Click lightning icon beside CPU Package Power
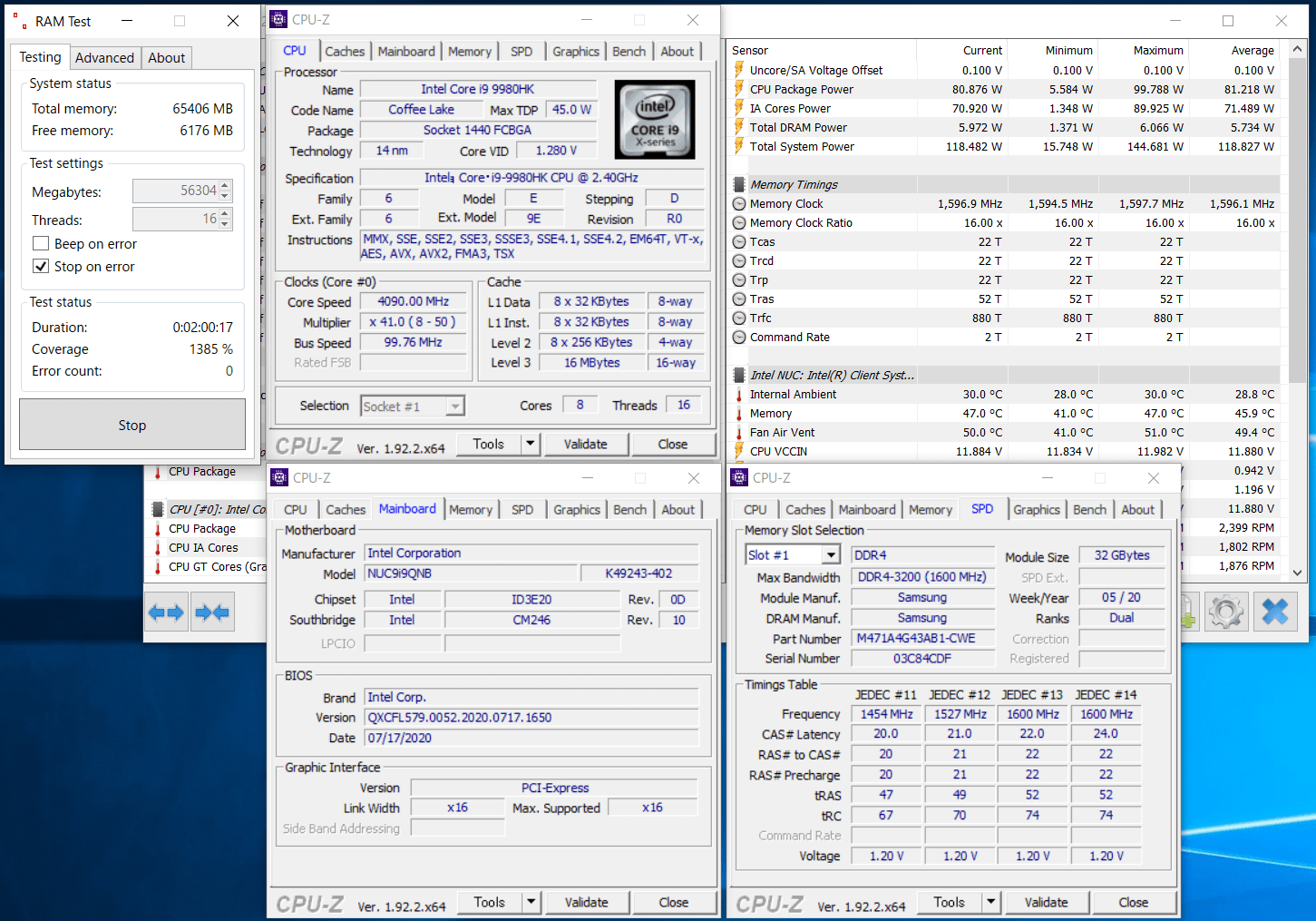The height and width of the screenshot is (921, 1316). tap(739, 89)
